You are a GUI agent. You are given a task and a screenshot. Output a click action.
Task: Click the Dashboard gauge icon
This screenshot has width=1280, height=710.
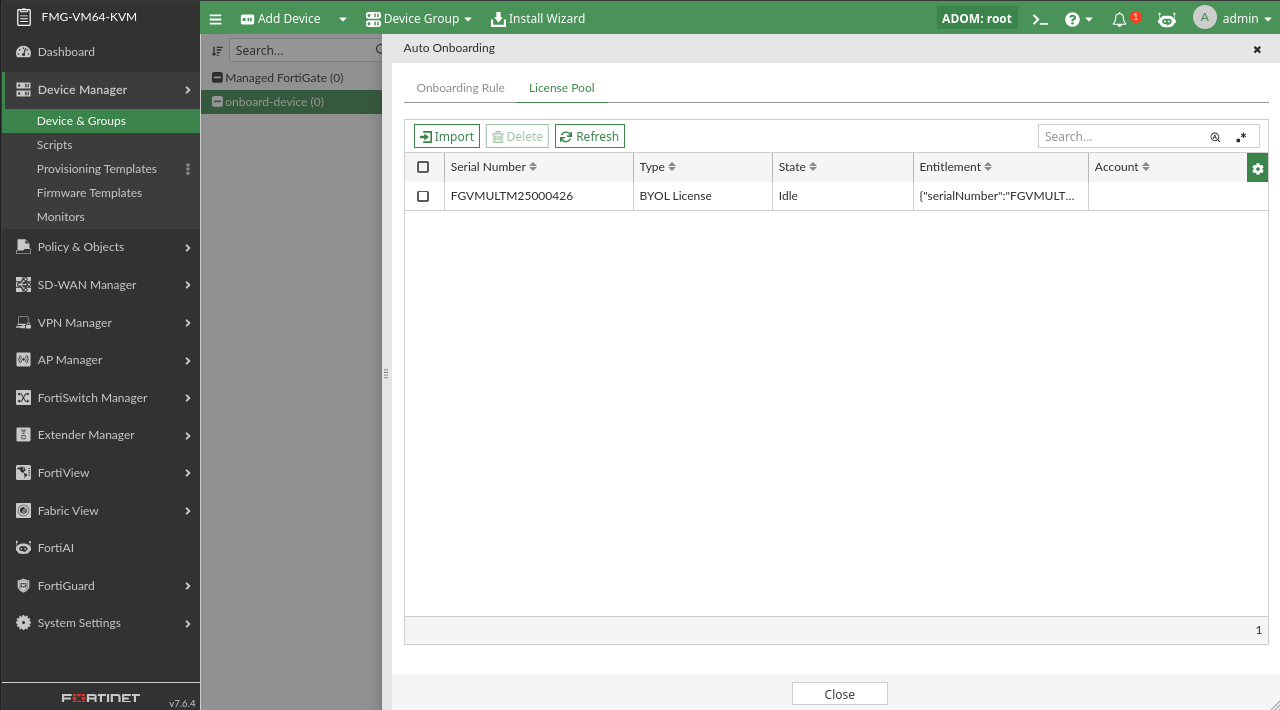(x=23, y=52)
